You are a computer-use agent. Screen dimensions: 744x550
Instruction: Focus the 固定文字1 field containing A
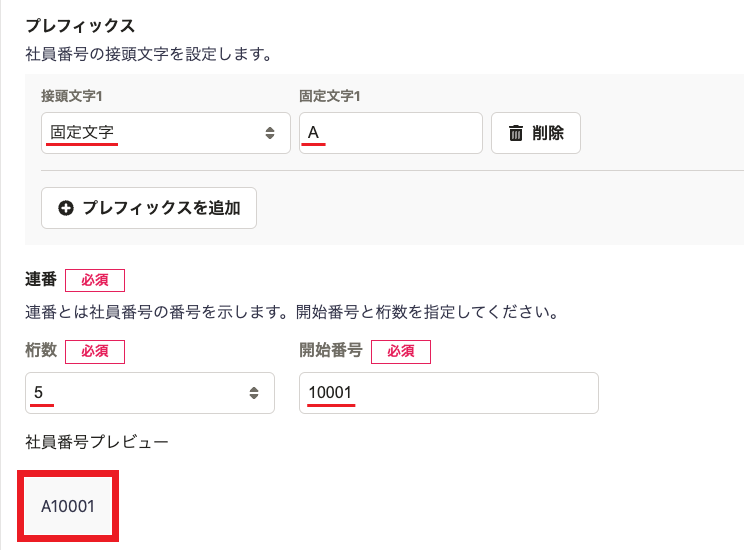point(391,133)
